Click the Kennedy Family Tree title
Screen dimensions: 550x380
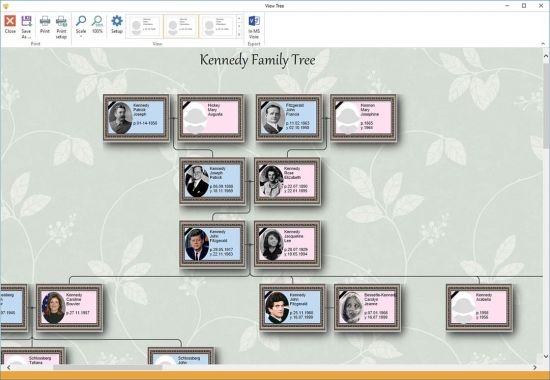257,60
